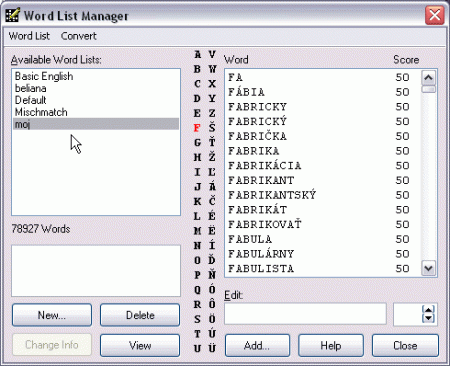Select letter Ô in the letter index
Image resolution: width=450 pixels, height=366 pixels.
[212, 304]
